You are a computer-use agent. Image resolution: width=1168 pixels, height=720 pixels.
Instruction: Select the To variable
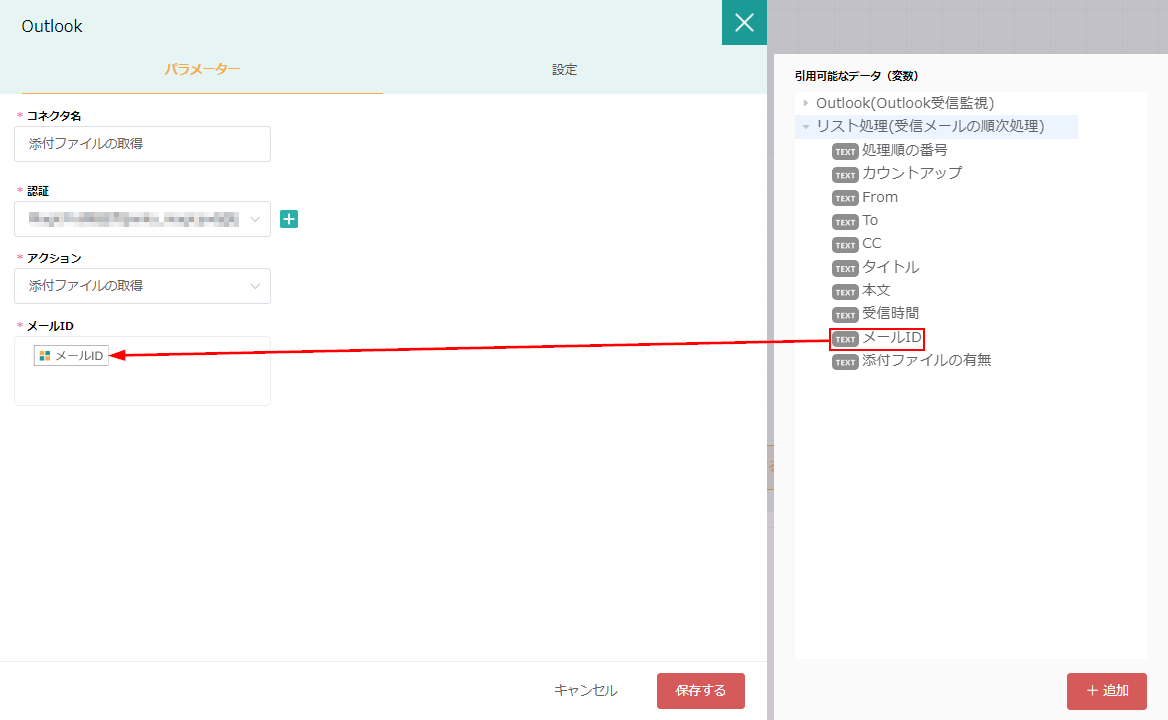870,220
